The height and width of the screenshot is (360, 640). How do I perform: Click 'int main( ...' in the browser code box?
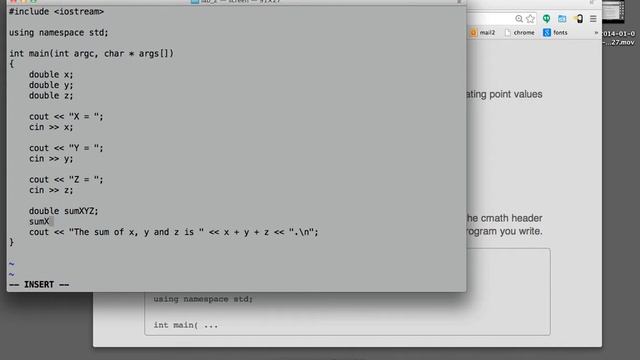coord(186,325)
